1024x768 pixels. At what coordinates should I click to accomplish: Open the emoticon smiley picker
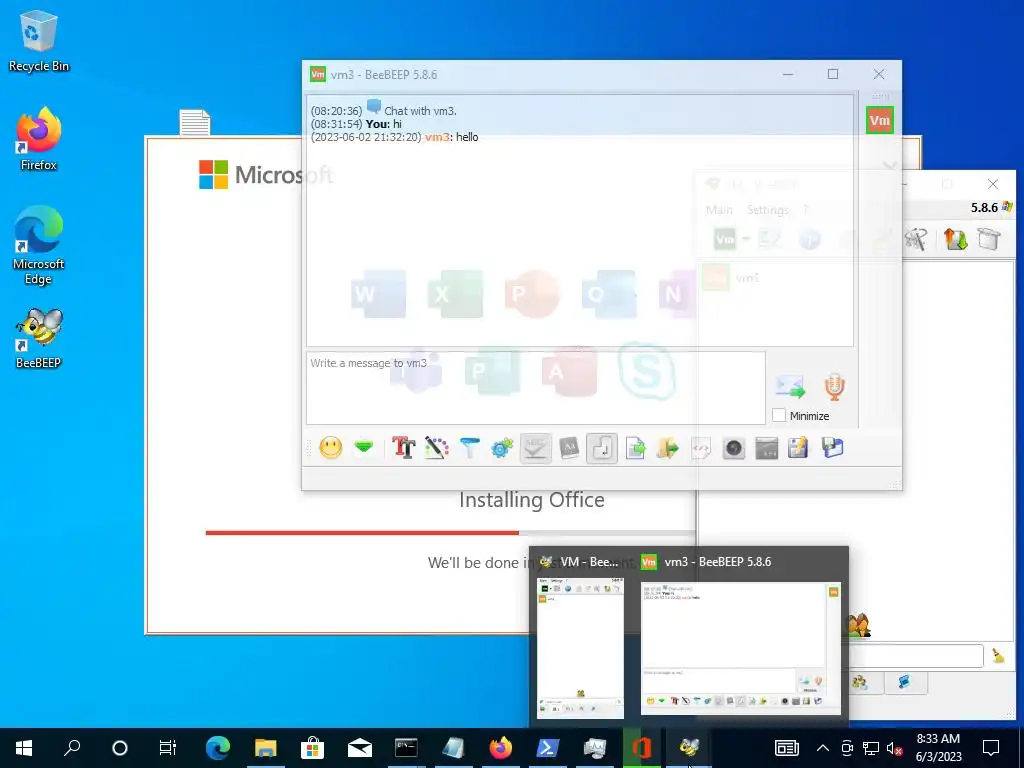point(330,448)
